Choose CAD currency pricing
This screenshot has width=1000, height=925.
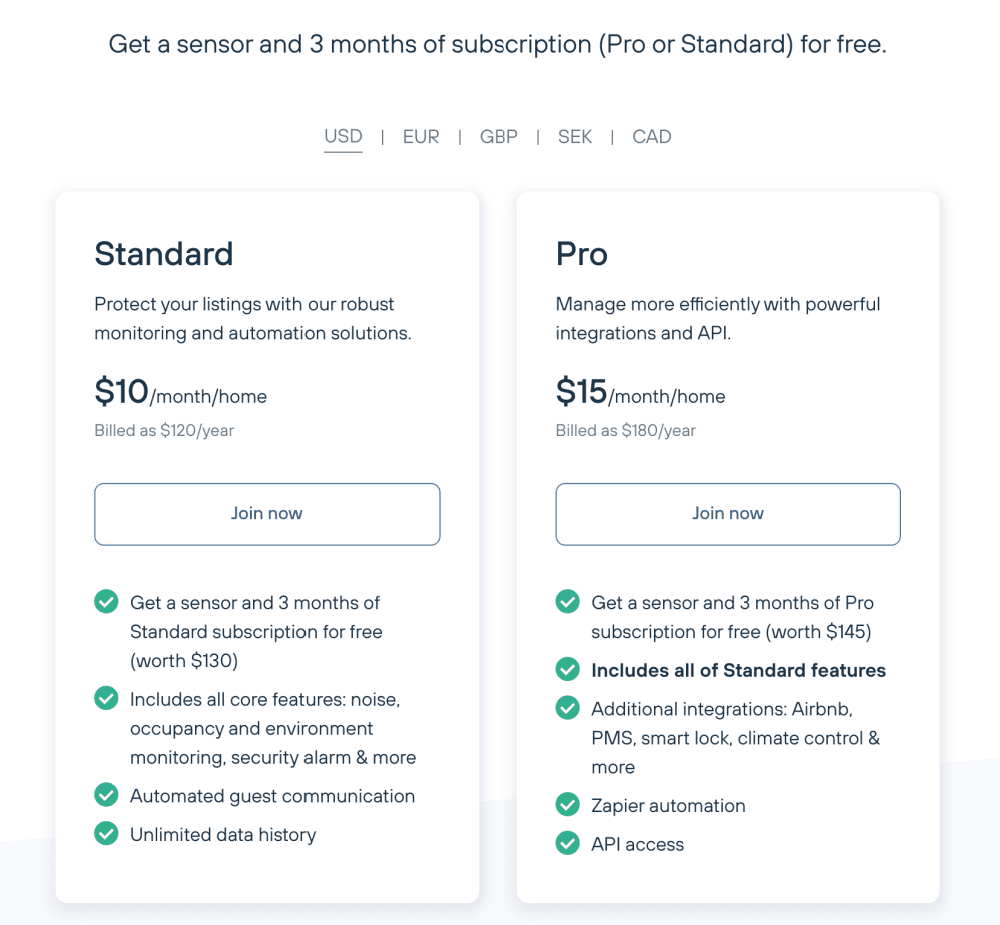tap(652, 137)
